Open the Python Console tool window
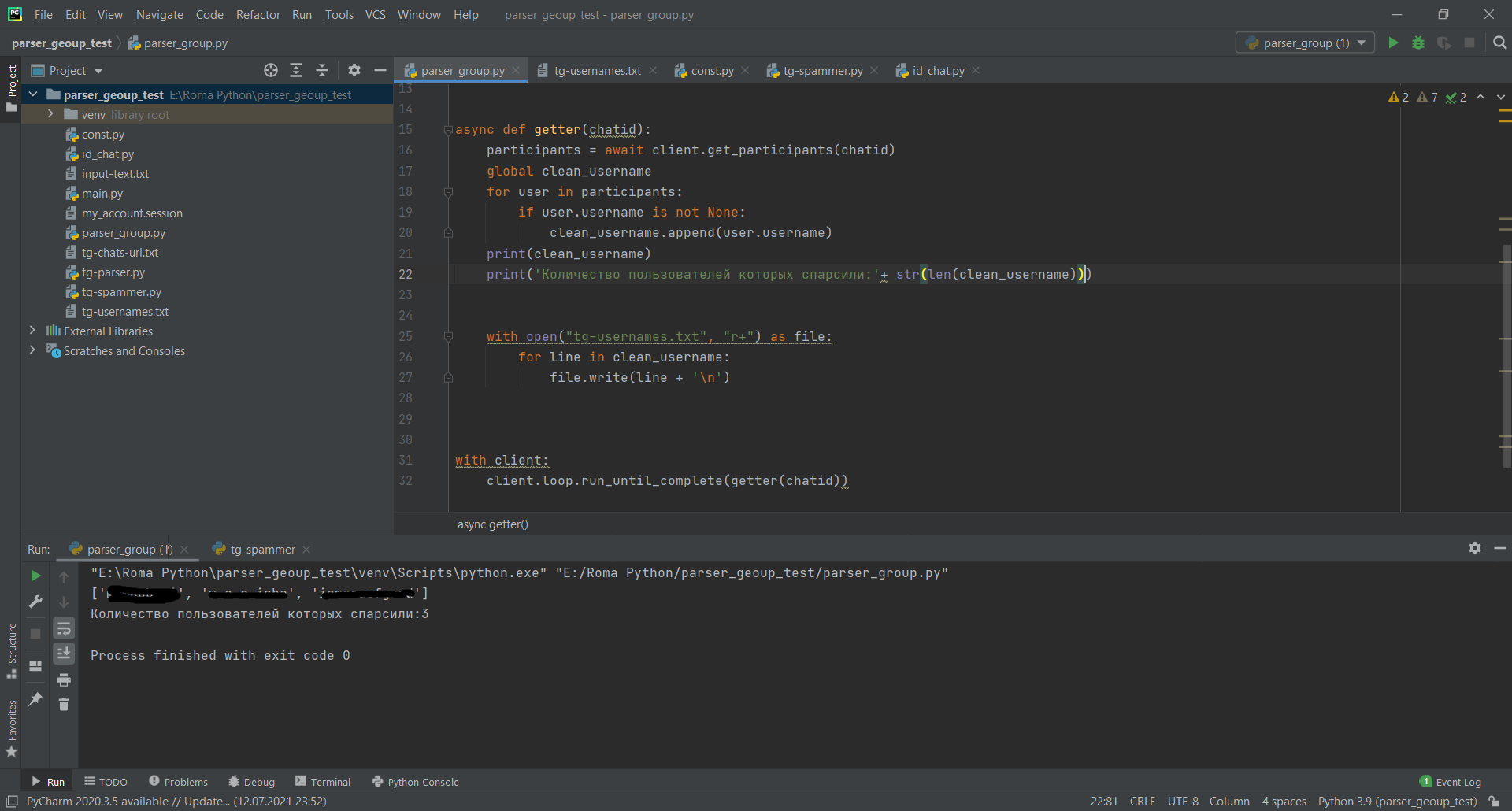Screen dimensions: 1512x811 tap(415, 782)
